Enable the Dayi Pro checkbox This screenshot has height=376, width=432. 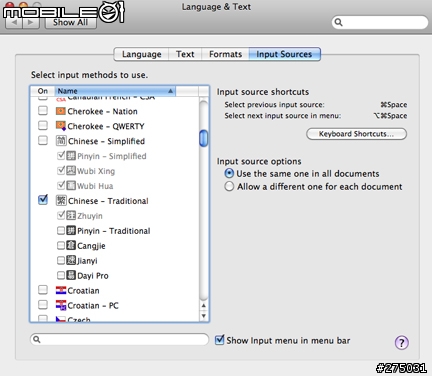pyautogui.click(x=61, y=275)
